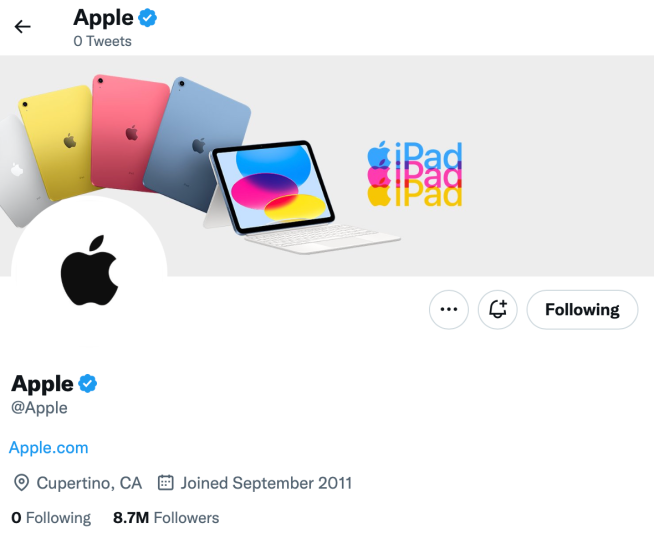
Task: Open Apple's black logo profile picture
Action: click(89, 270)
